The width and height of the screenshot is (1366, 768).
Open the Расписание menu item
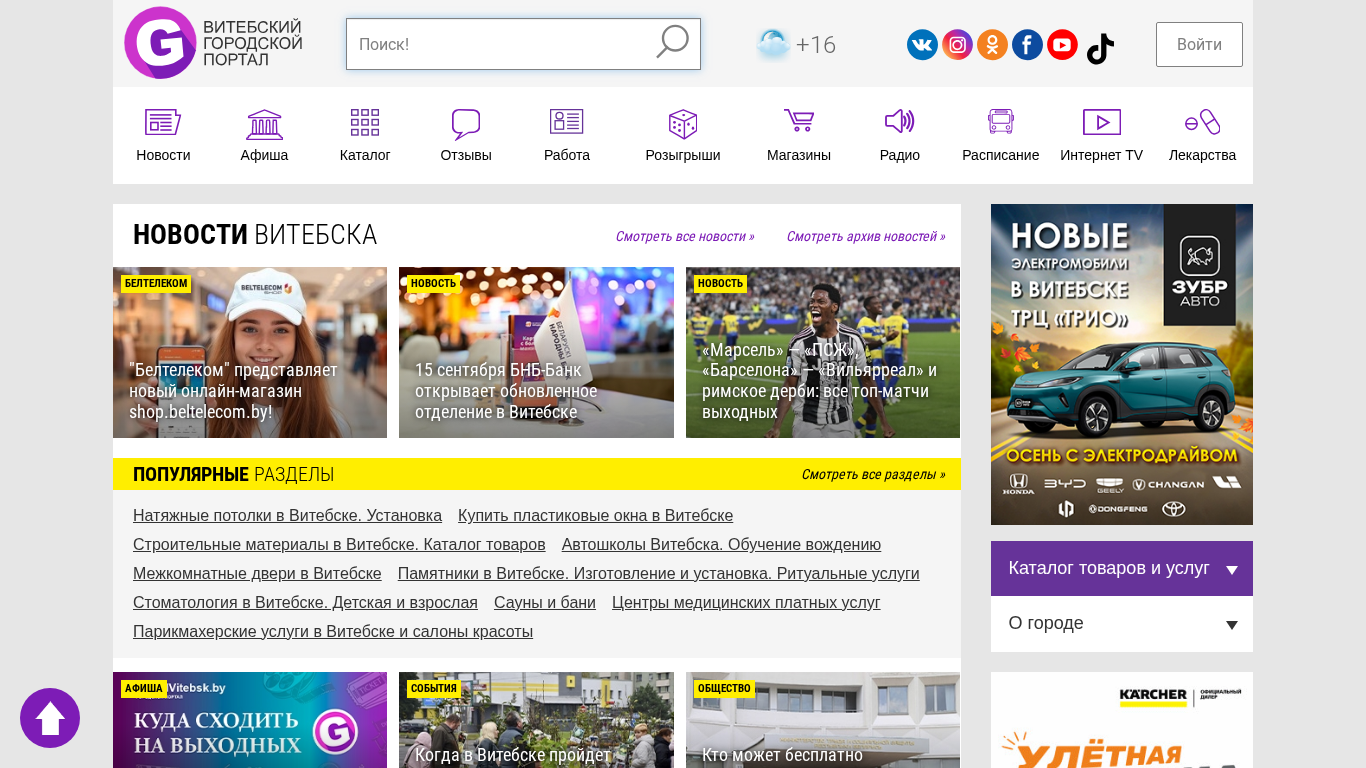1000,136
